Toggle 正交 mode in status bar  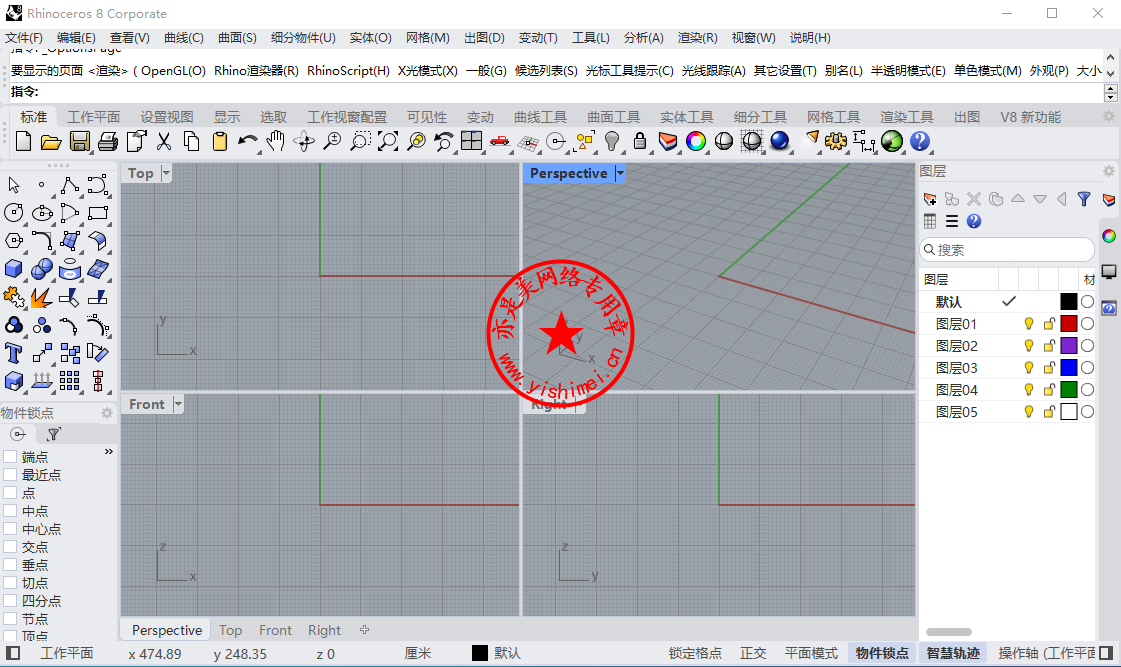(x=753, y=653)
